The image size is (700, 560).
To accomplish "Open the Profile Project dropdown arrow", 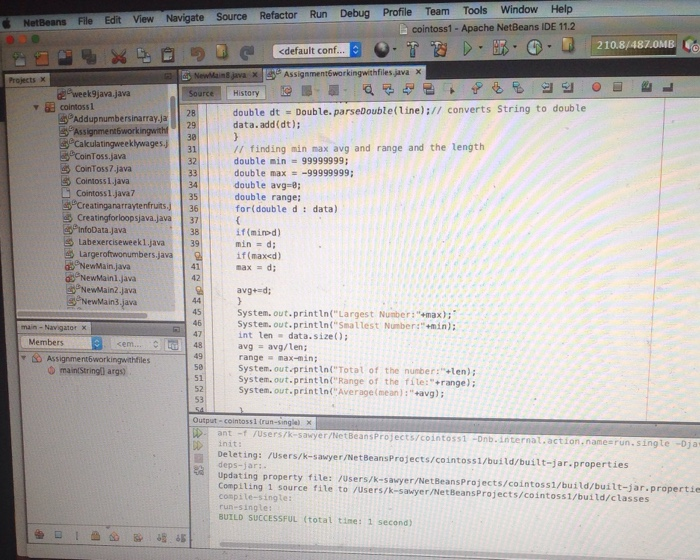I will pos(549,46).
